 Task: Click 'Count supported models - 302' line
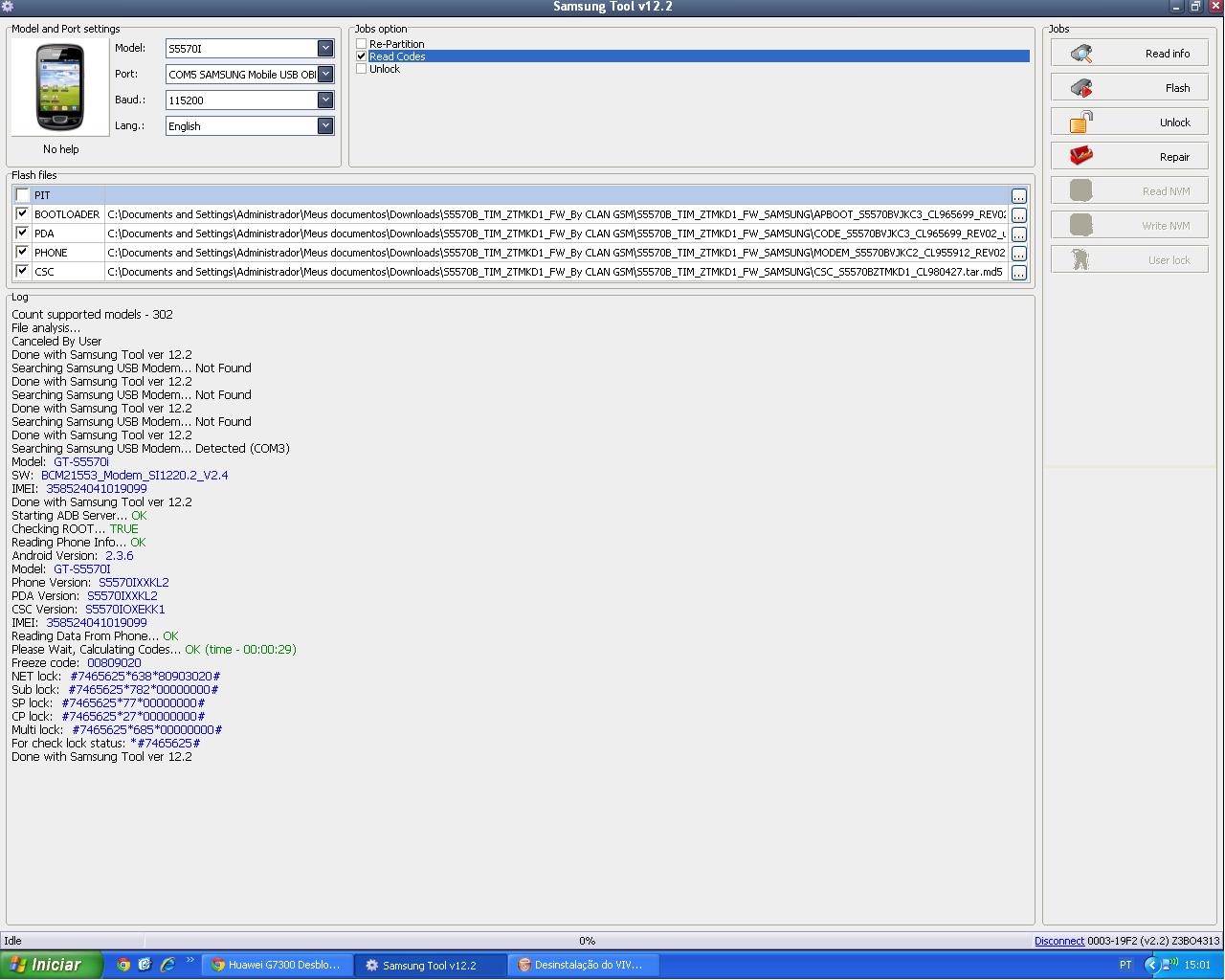coord(92,314)
